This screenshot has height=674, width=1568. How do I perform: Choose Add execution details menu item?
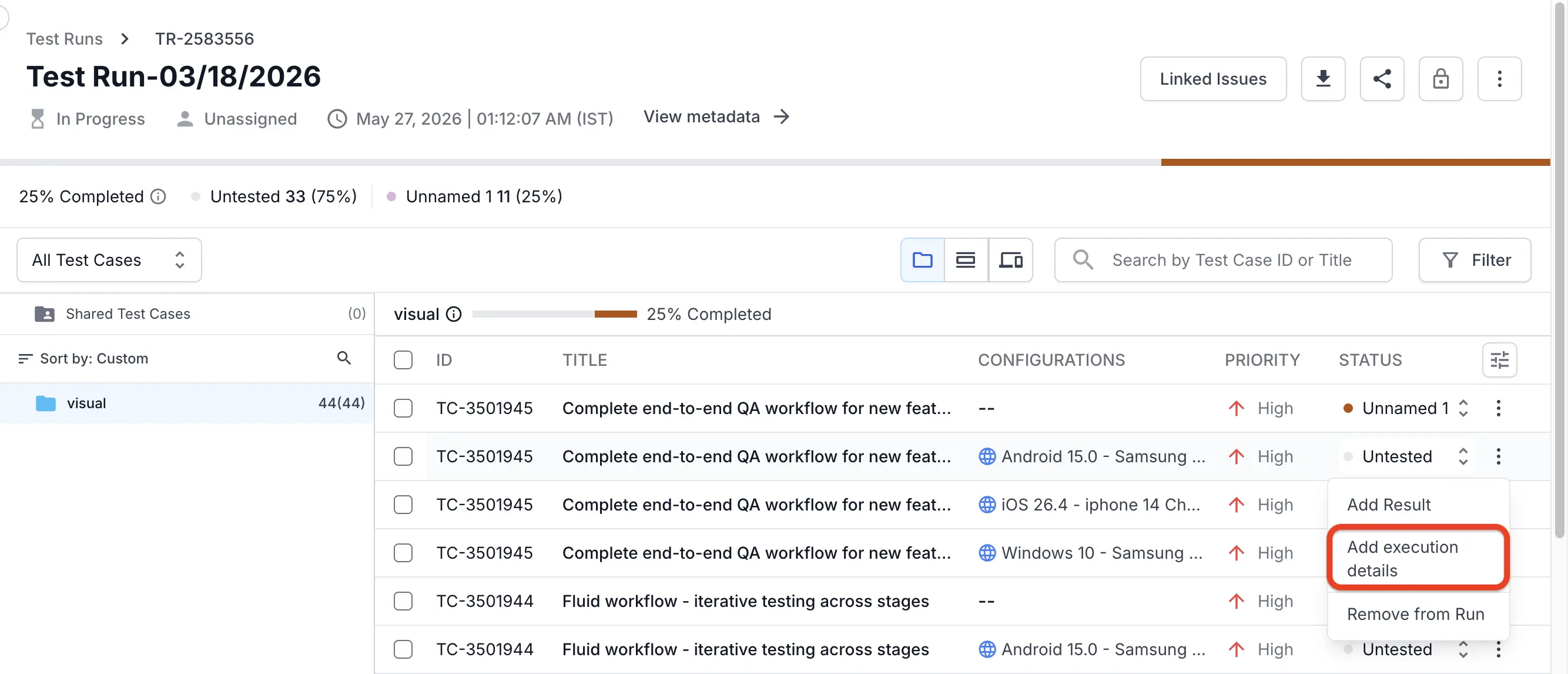pyautogui.click(x=1418, y=558)
